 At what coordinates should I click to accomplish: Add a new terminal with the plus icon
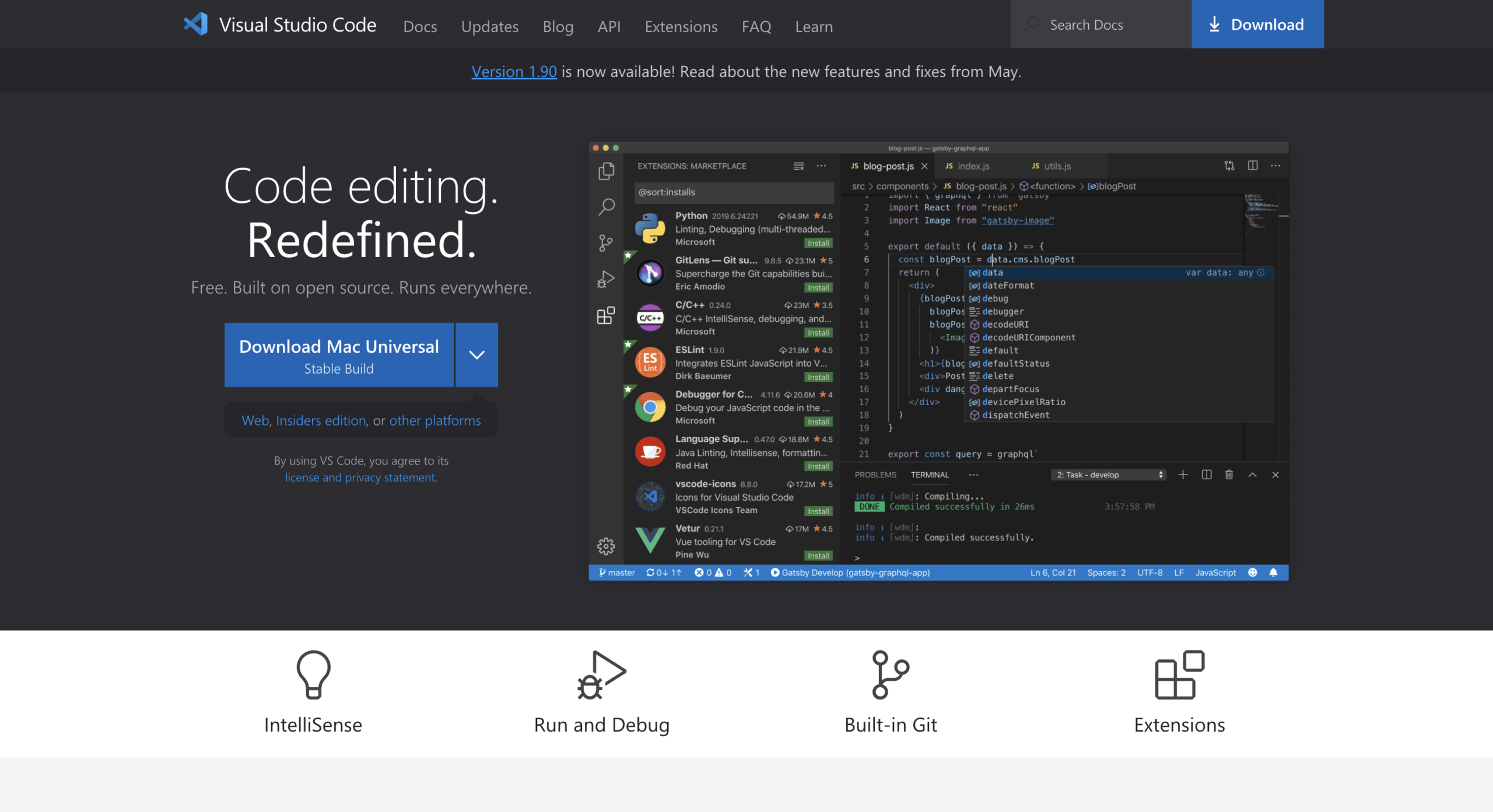point(1183,474)
